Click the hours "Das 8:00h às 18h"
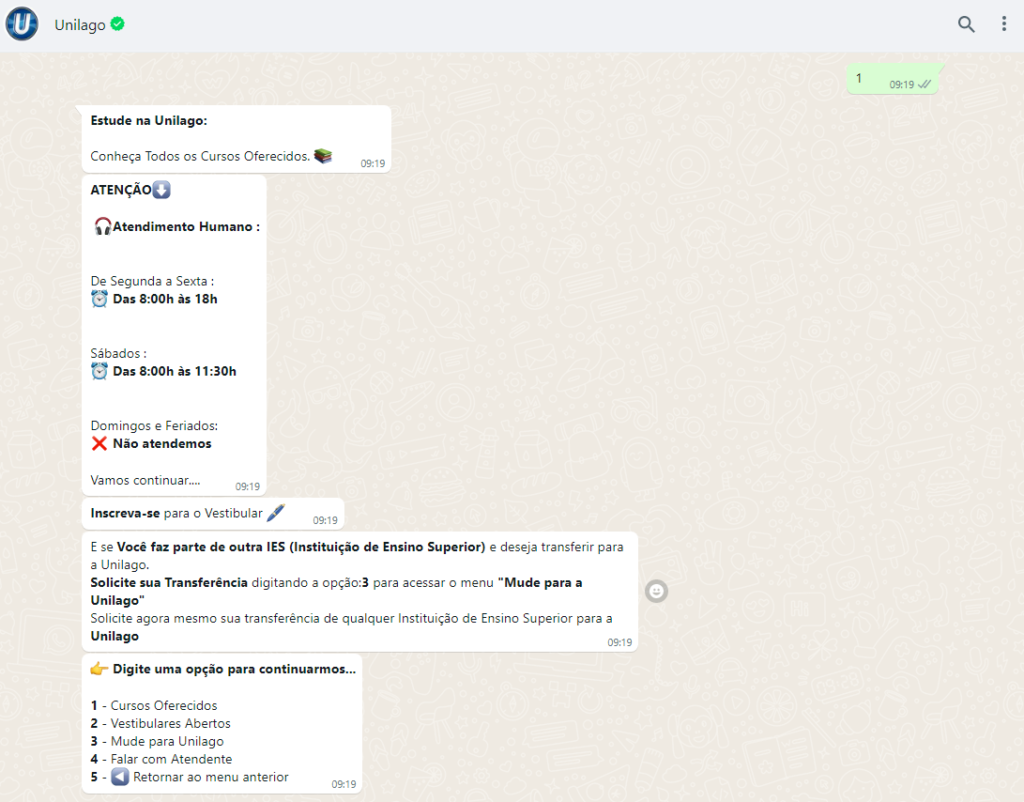This screenshot has height=802, width=1024. coord(165,299)
